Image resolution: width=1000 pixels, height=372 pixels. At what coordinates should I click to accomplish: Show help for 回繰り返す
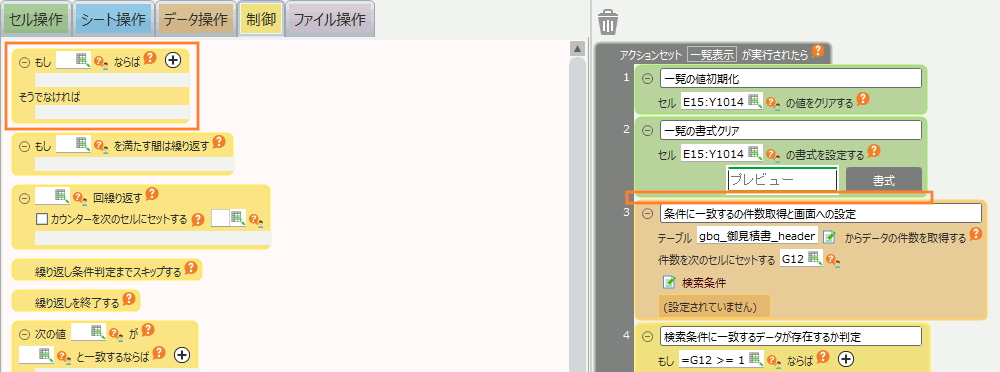click(152, 194)
